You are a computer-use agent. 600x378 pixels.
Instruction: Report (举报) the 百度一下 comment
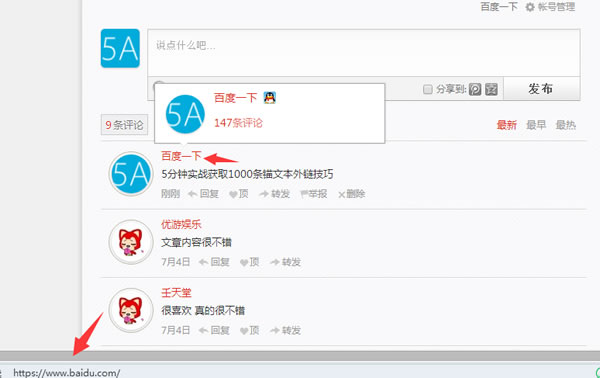[x=314, y=194]
